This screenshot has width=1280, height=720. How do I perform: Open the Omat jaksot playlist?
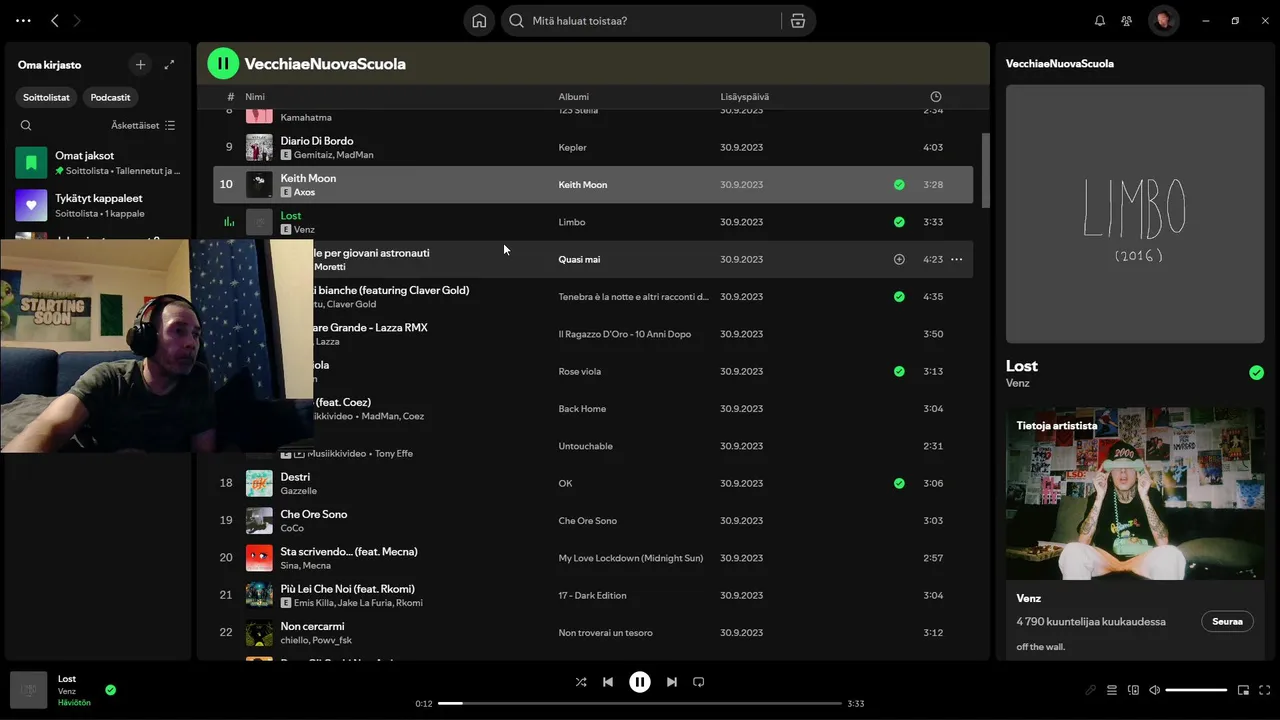98,162
